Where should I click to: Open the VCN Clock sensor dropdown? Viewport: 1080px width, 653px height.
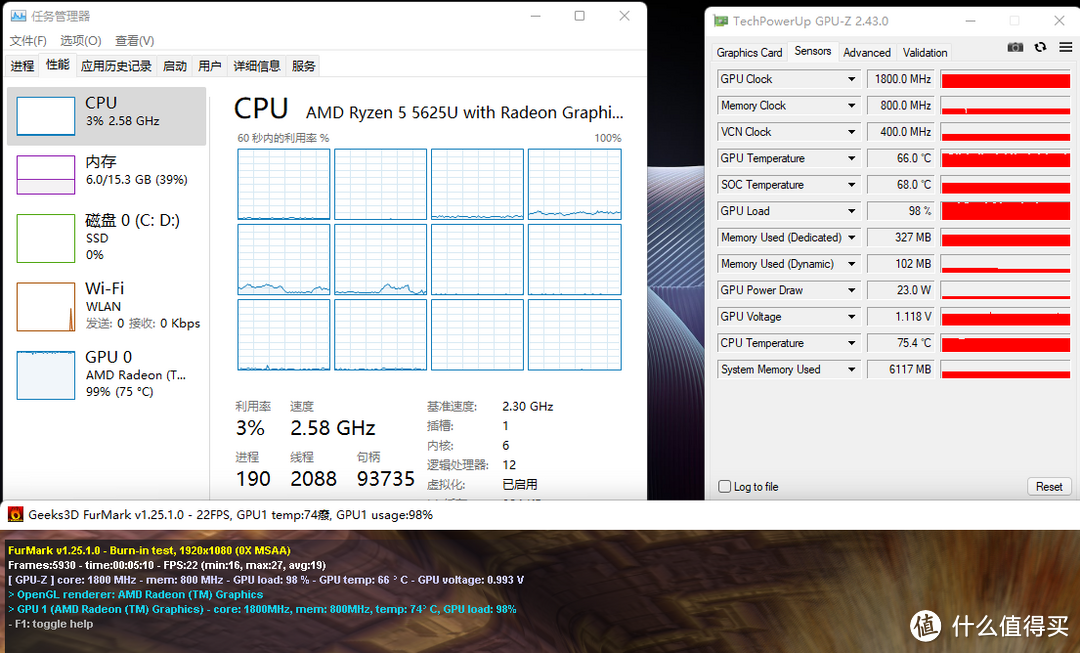pos(851,132)
